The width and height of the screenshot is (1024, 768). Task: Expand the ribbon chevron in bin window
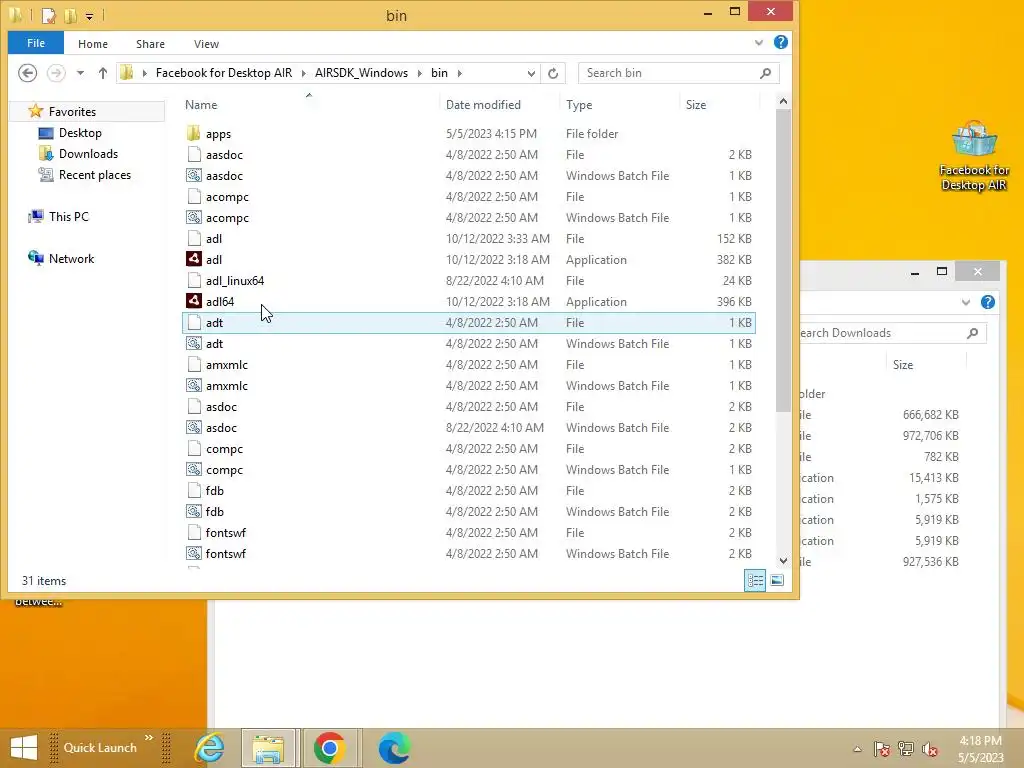tap(758, 42)
